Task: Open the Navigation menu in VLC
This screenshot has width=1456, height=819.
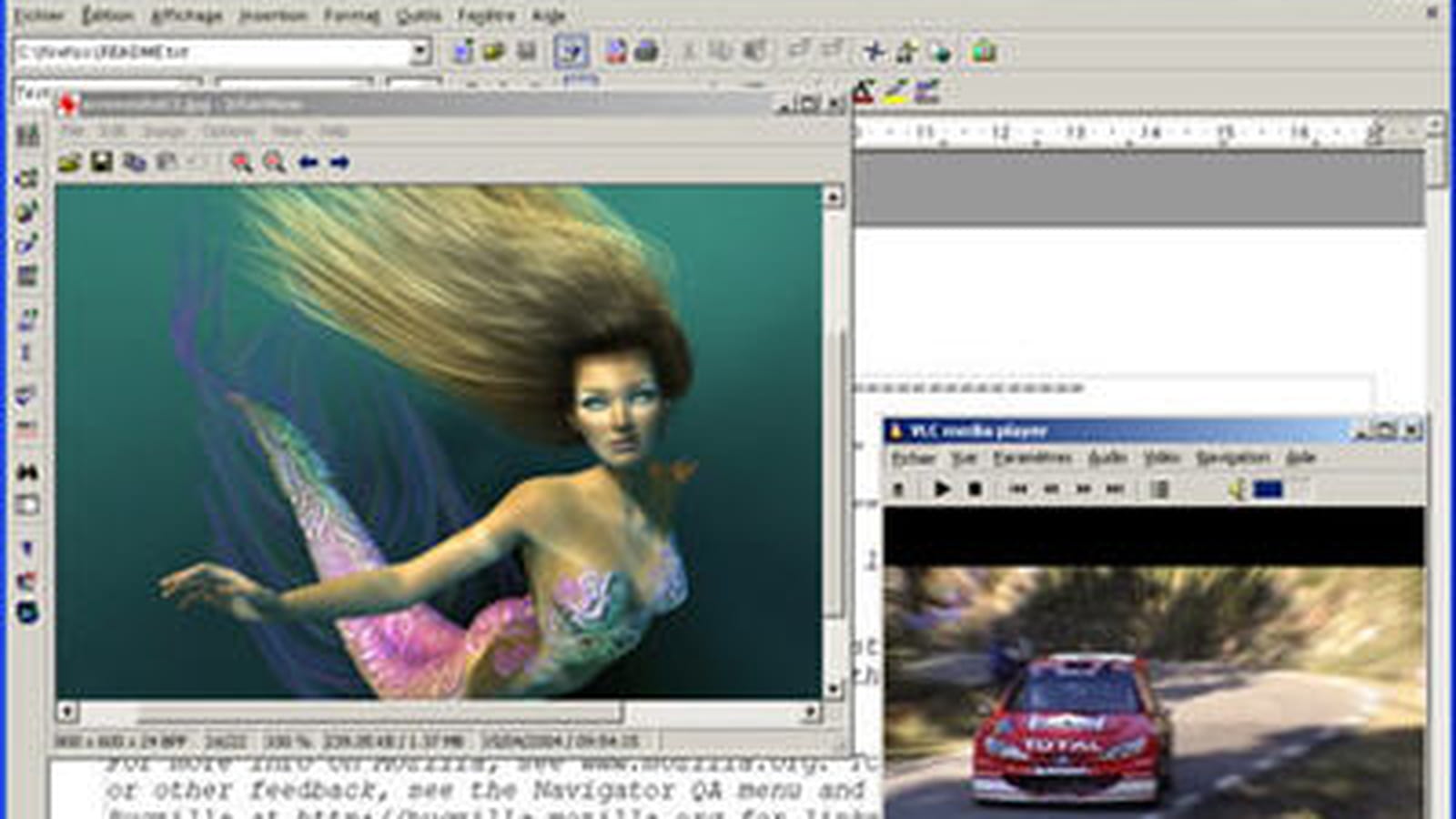Action: pos(1232,458)
